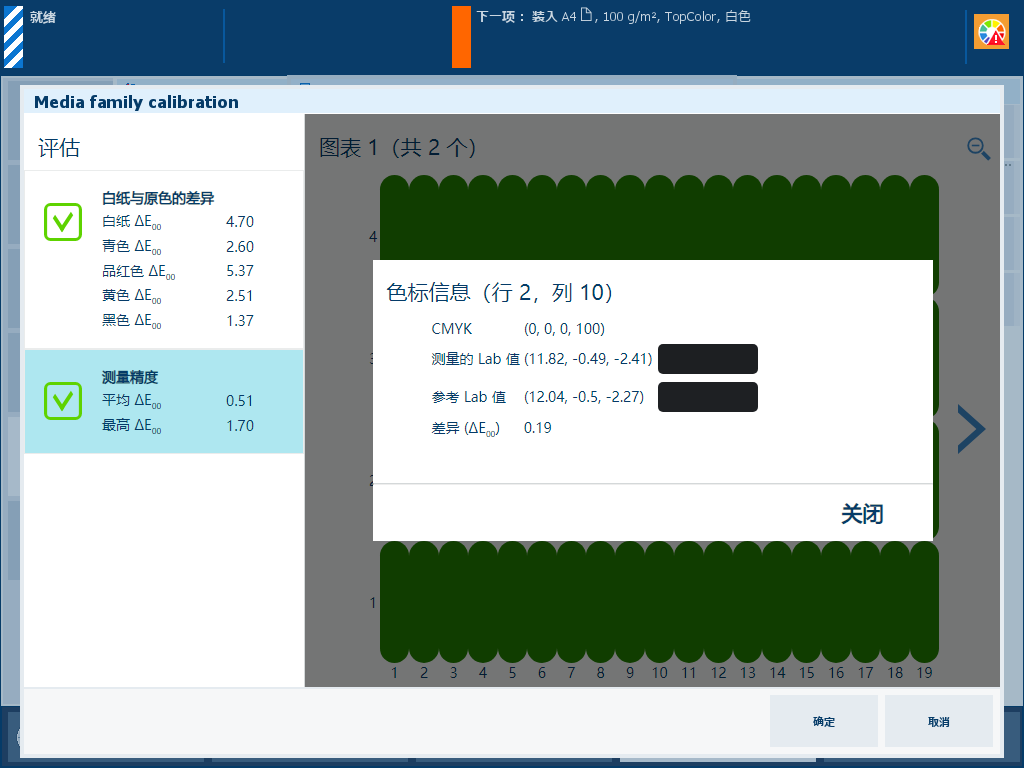Zoom out the chart view
1024x768 pixels.
click(x=978, y=149)
